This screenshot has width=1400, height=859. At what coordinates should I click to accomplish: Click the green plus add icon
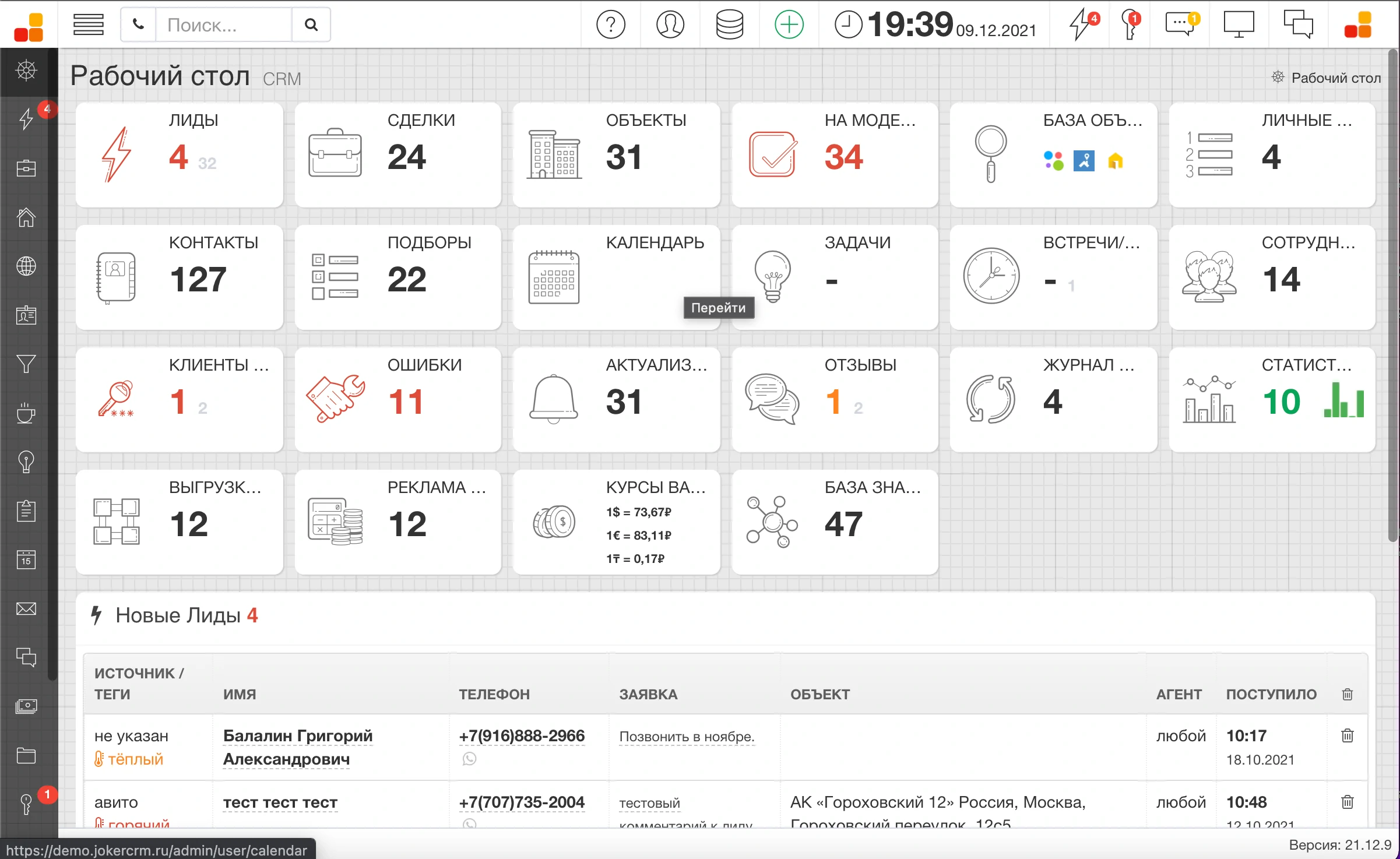(789, 24)
